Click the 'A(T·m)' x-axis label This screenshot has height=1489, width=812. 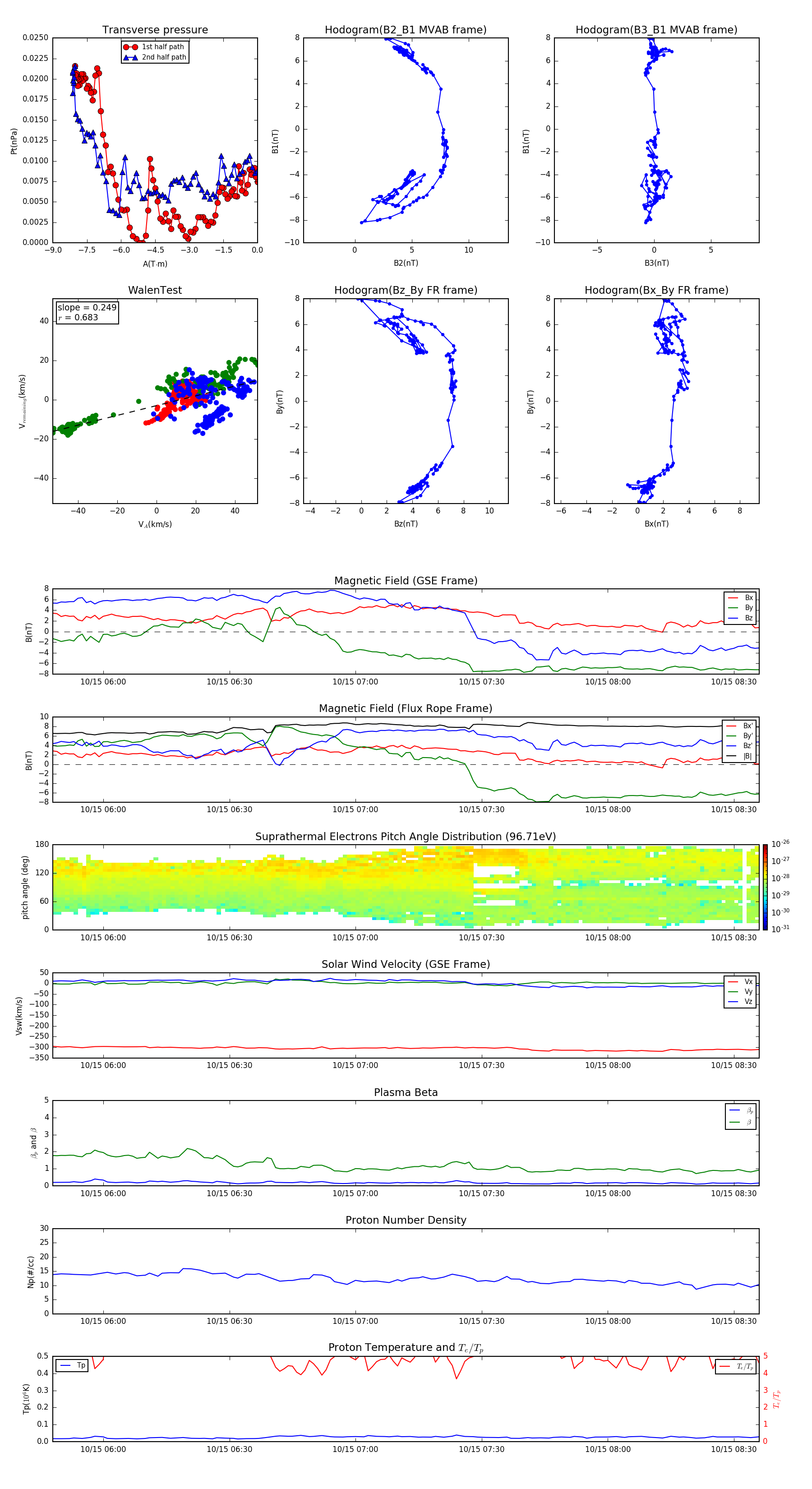[x=155, y=264]
